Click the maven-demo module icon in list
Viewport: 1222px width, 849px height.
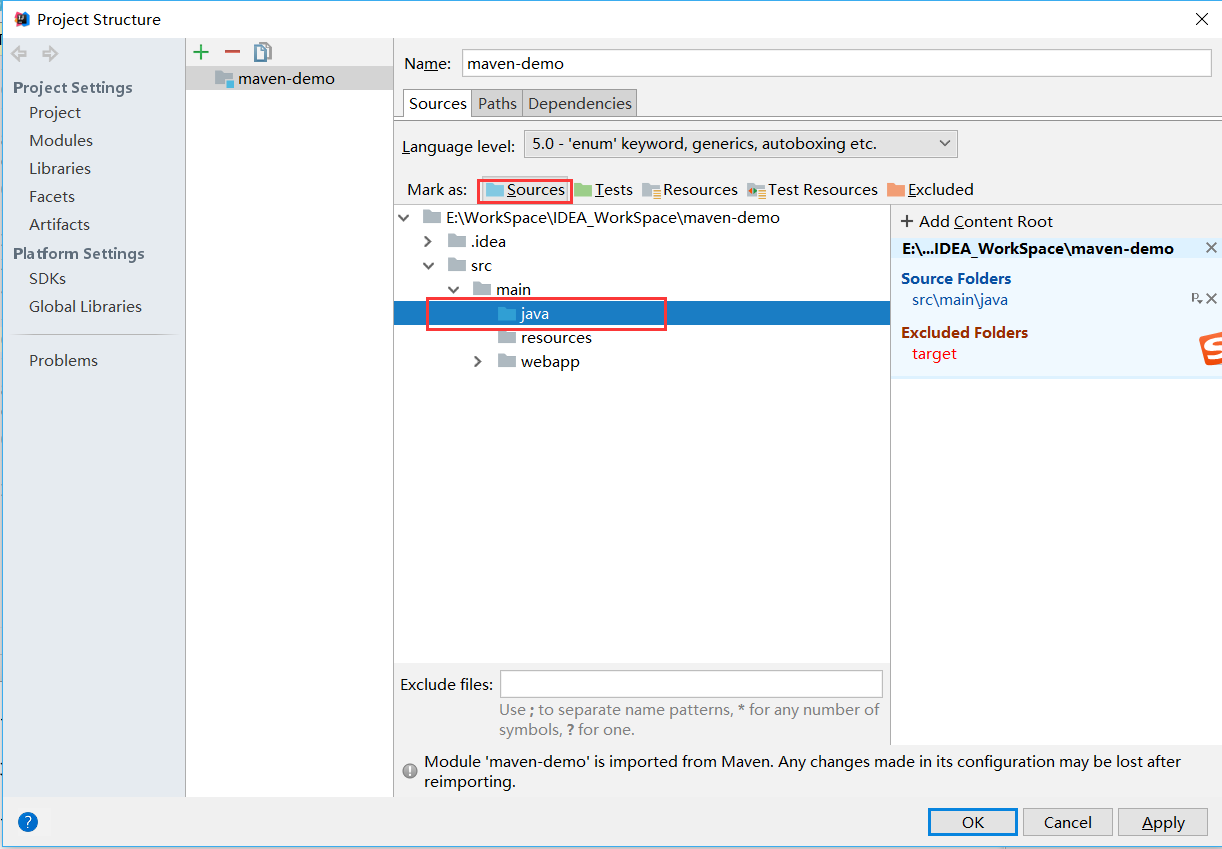[x=224, y=79]
